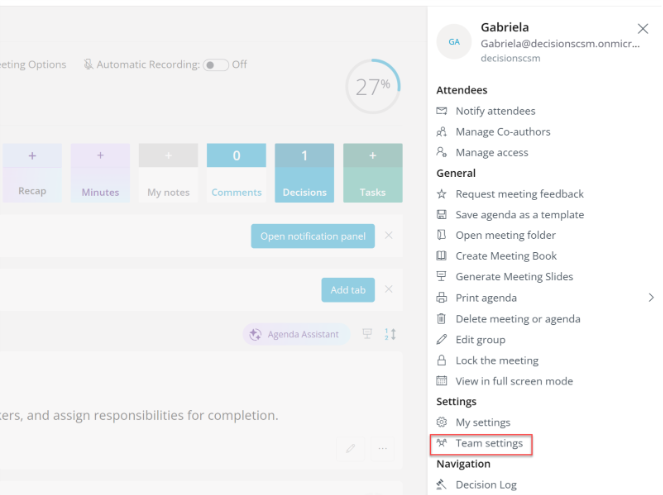Click the Manage Co-authors people icon
This screenshot has width=663, height=495.
(442, 132)
